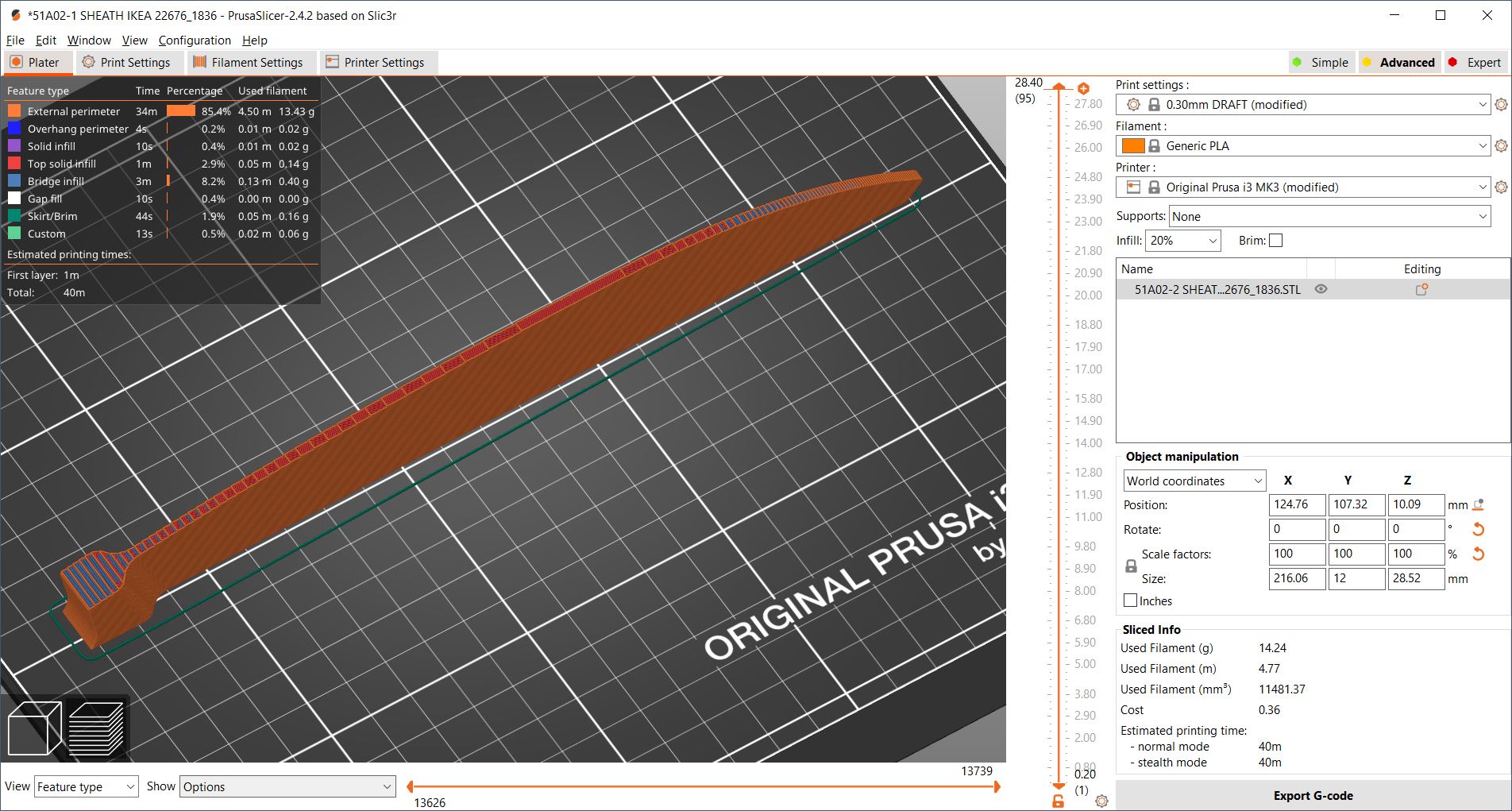Click the layer slider settings cog
The height and width of the screenshot is (811, 1512).
point(1101,801)
